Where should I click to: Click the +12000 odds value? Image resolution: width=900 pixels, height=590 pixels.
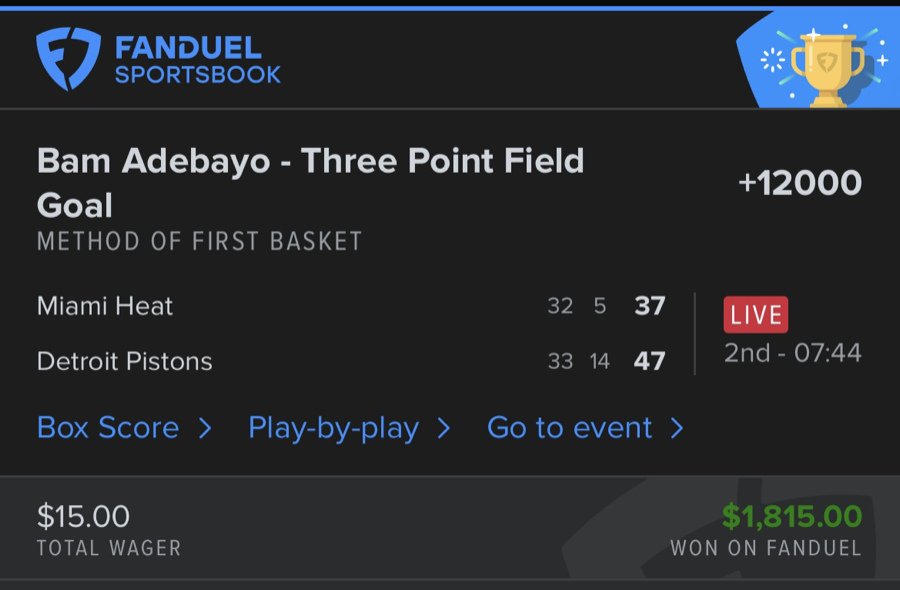coord(799,183)
